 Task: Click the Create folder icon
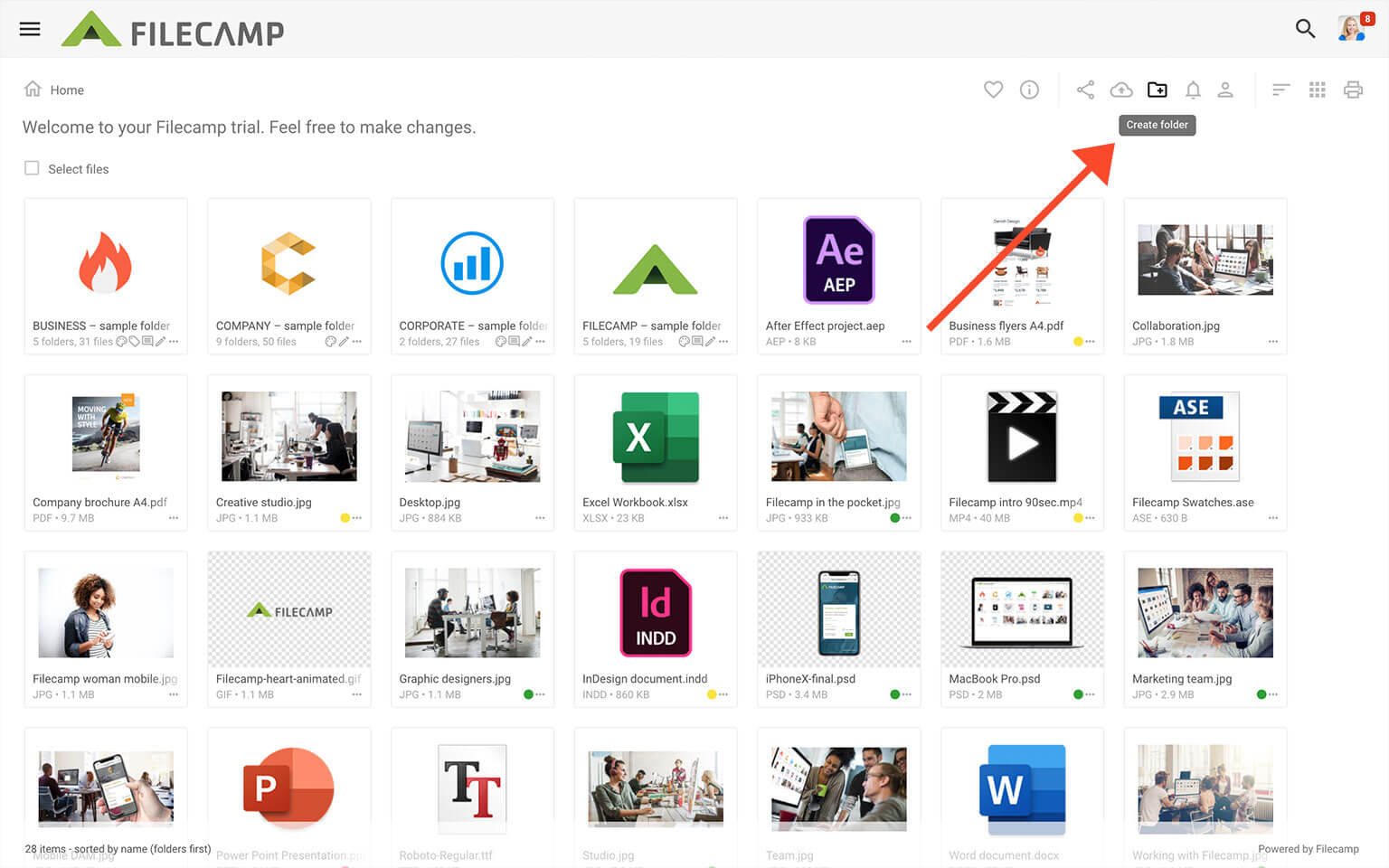pyautogui.click(x=1157, y=90)
